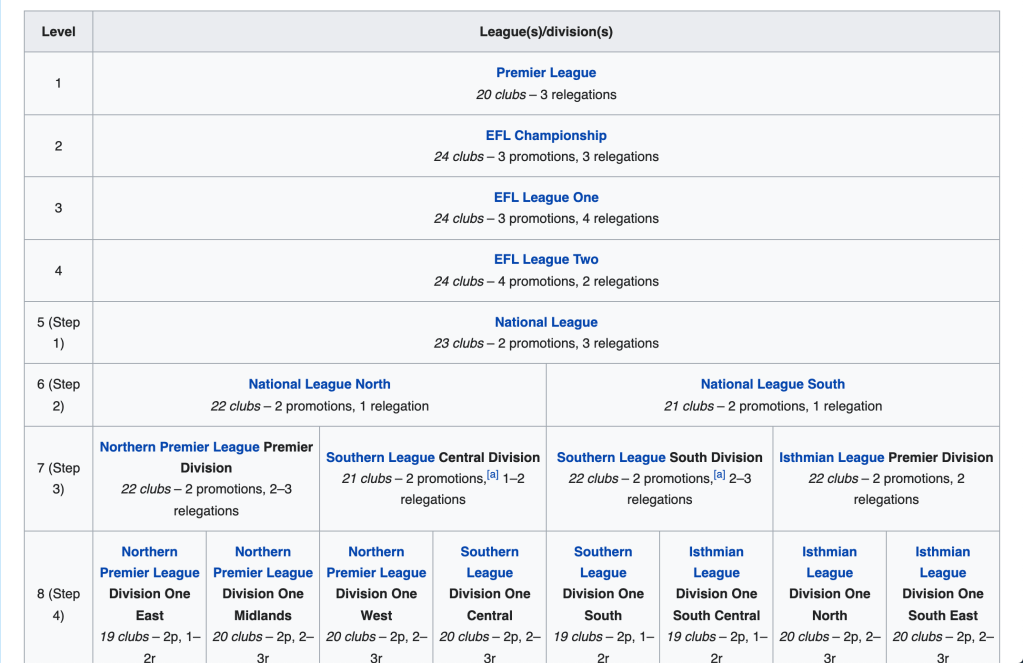Open the National League South link
Viewport: 1023px width, 663px height.
pyautogui.click(x=772, y=384)
